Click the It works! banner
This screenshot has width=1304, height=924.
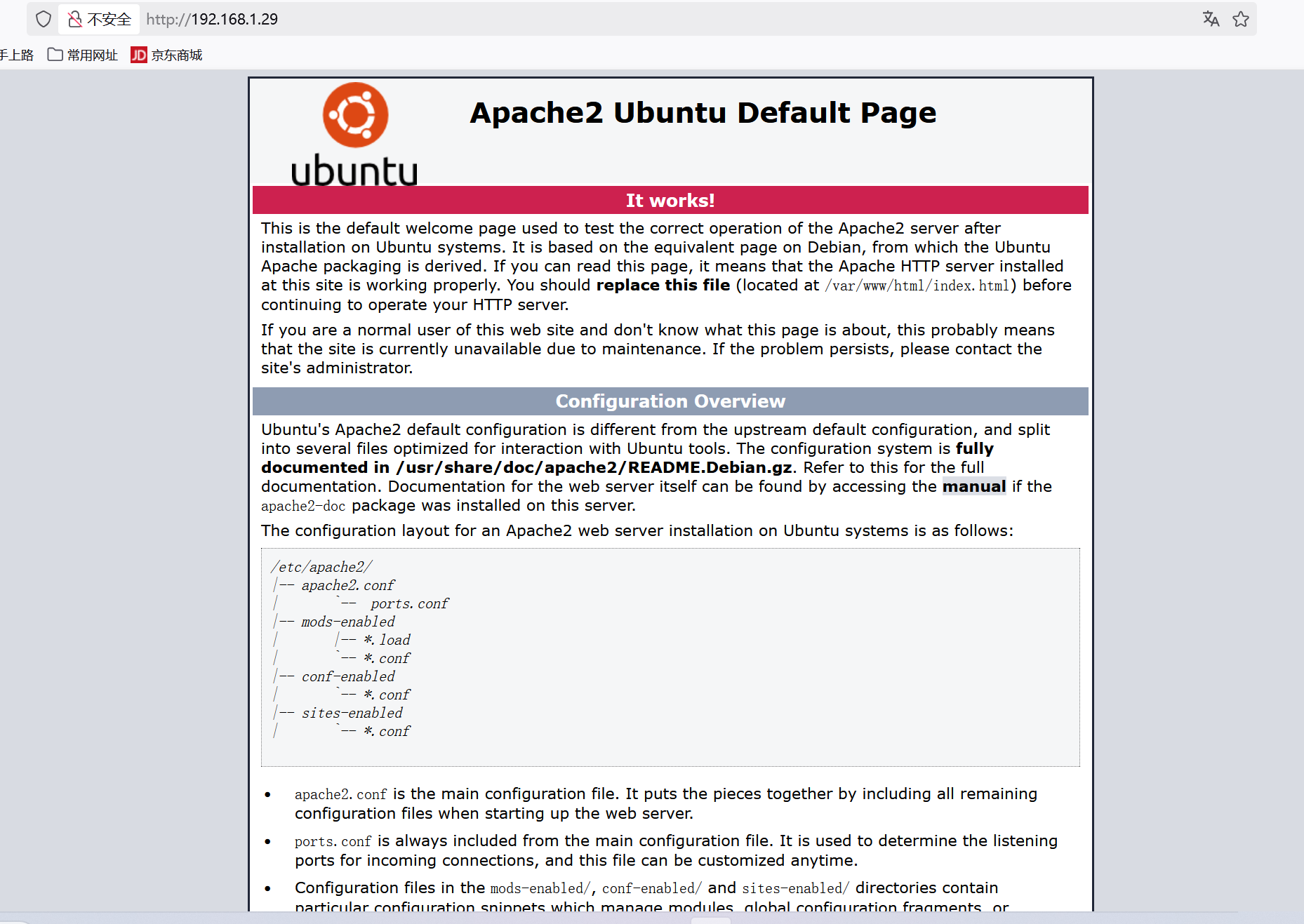click(x=670, y=200)
